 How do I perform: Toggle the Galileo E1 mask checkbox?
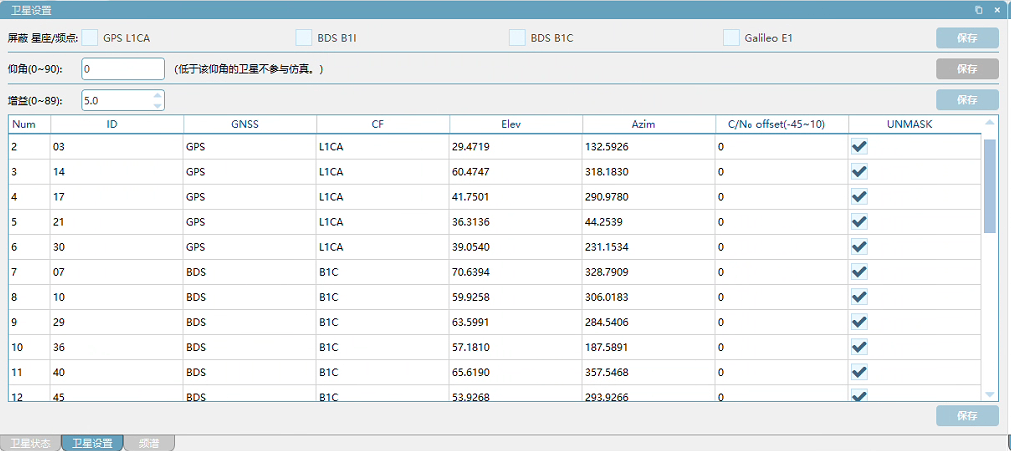pyautogui.click(x=731, y=37)
